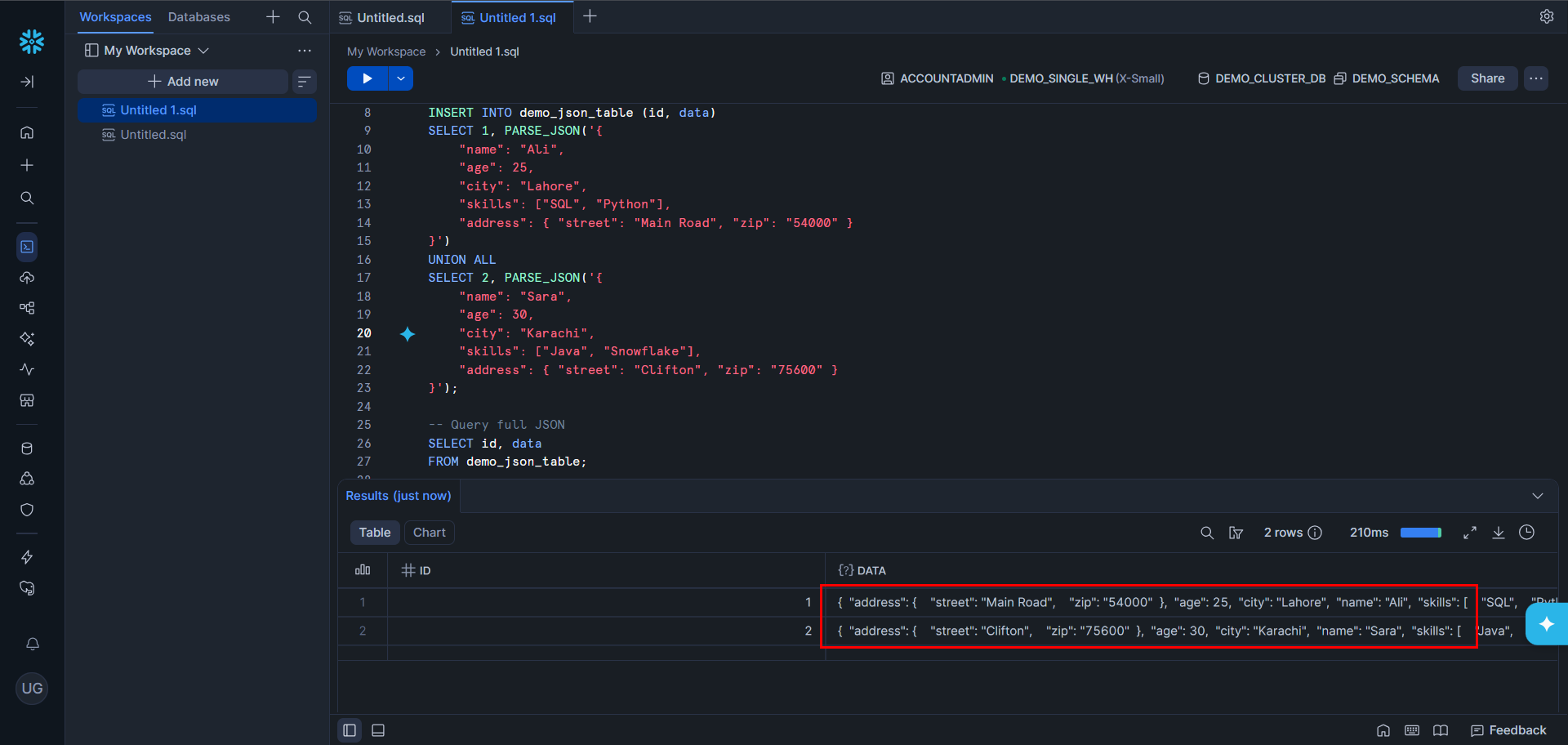Open the run options dropdown arrow
The width and height of the screenshot is (1568, 745).
tap(401, 78)
